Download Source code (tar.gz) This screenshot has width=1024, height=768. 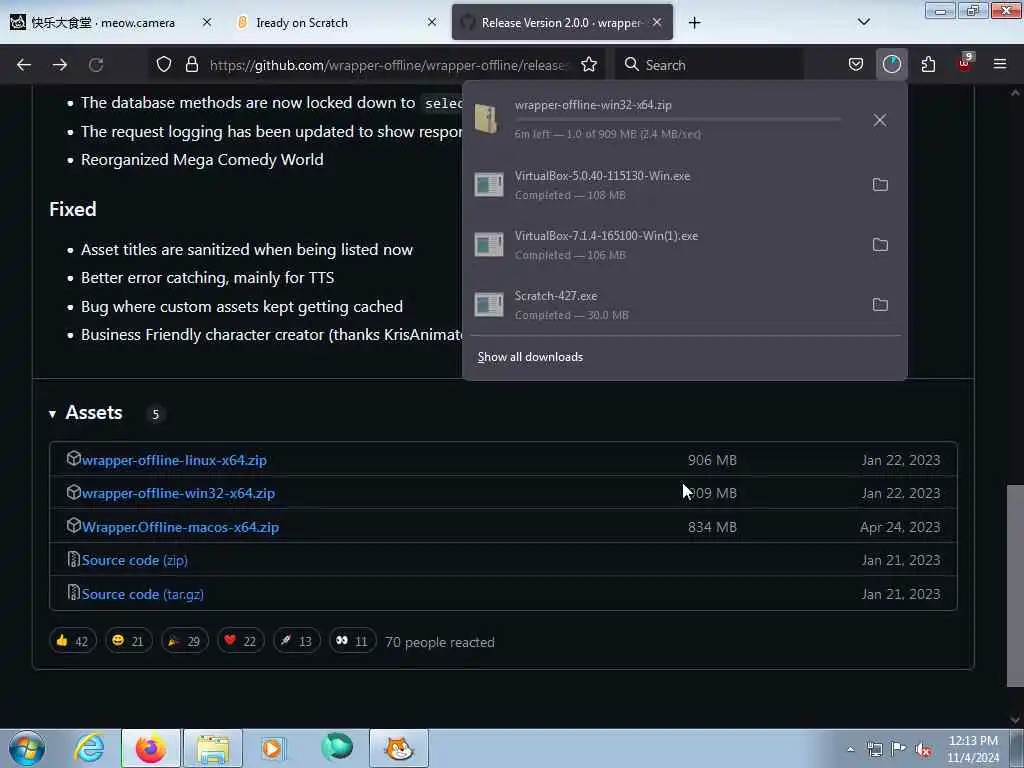(x=142, y=594)
